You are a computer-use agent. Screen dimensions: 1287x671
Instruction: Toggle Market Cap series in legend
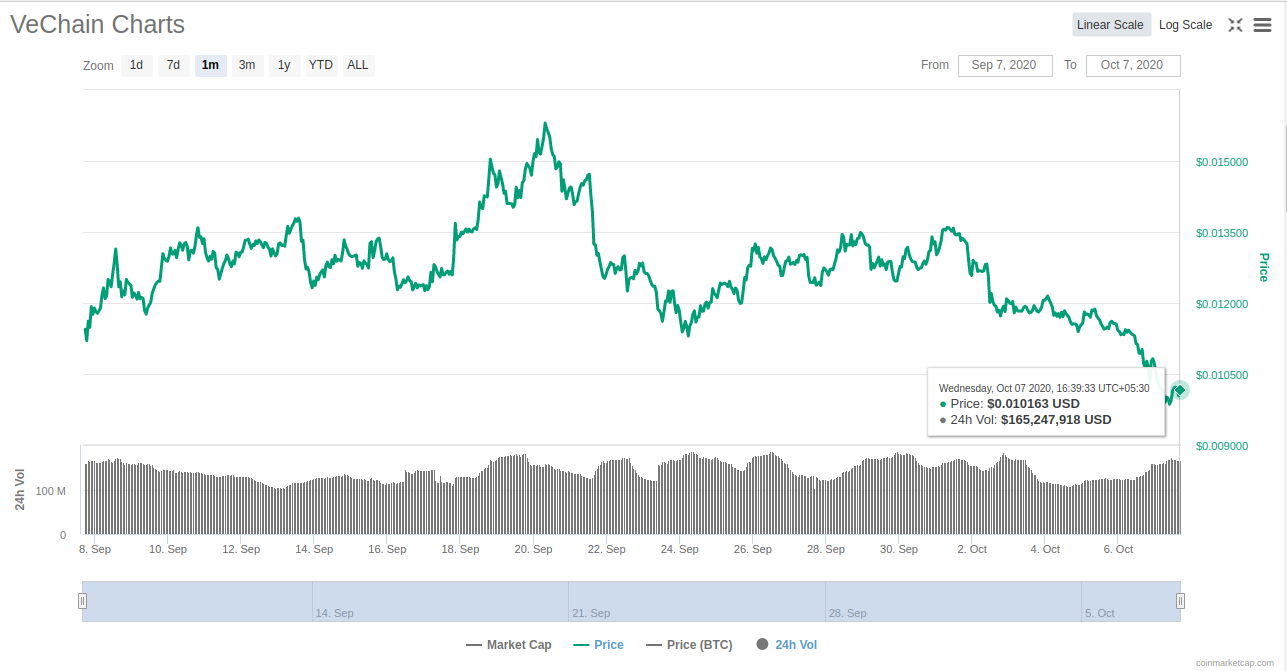[508, 645]
